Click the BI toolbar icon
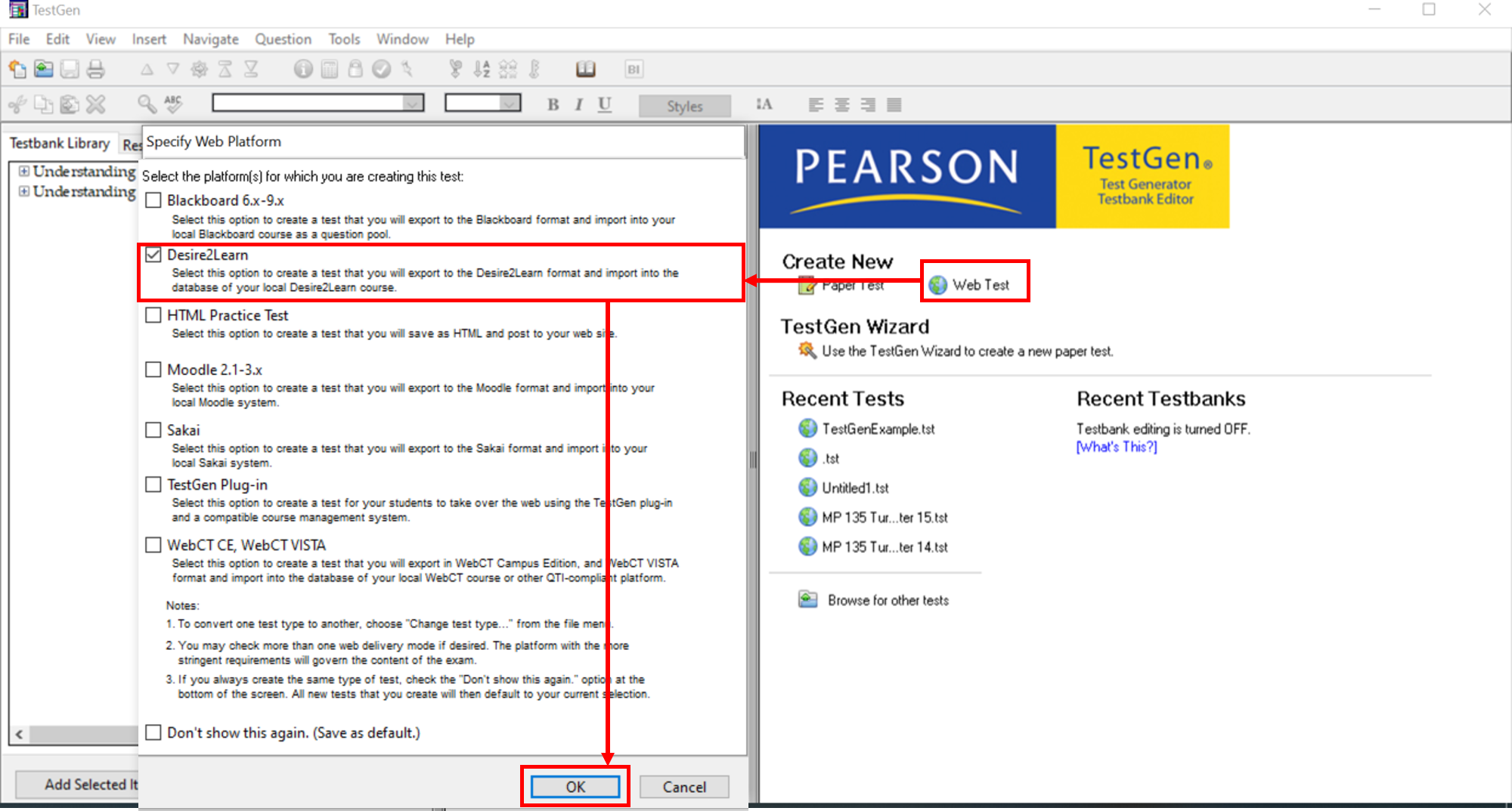The width and height of the screenshot is (1512, 811). coord(634,69)
